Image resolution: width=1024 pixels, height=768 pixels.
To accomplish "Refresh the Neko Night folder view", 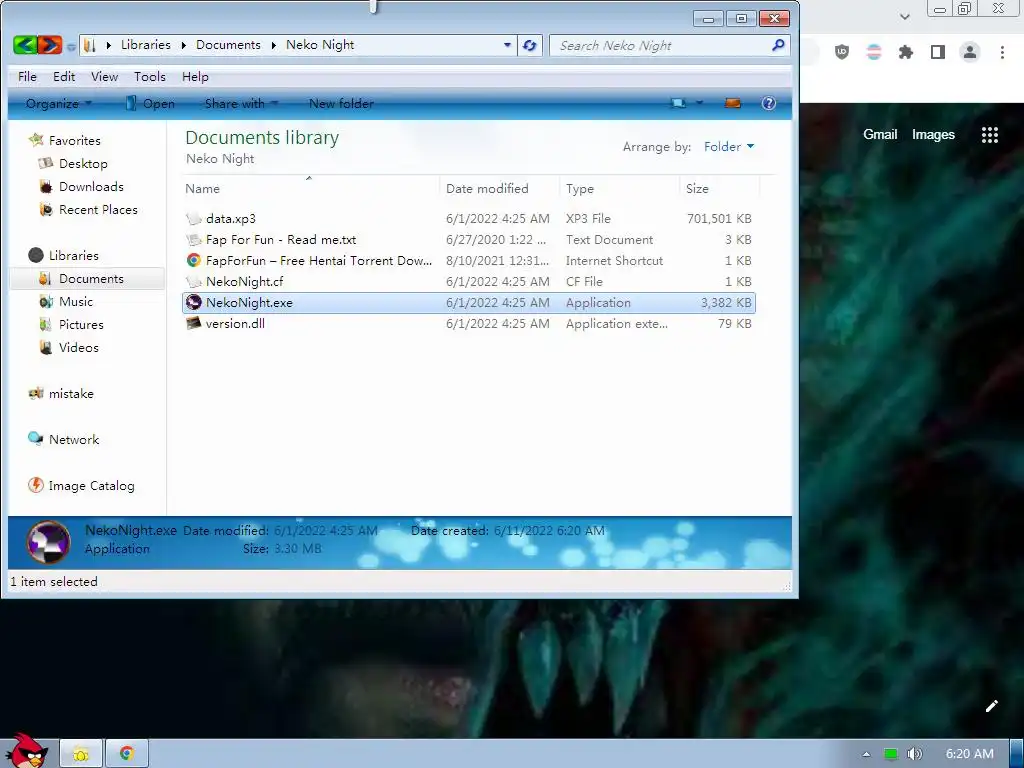I will tap(530, 45).
